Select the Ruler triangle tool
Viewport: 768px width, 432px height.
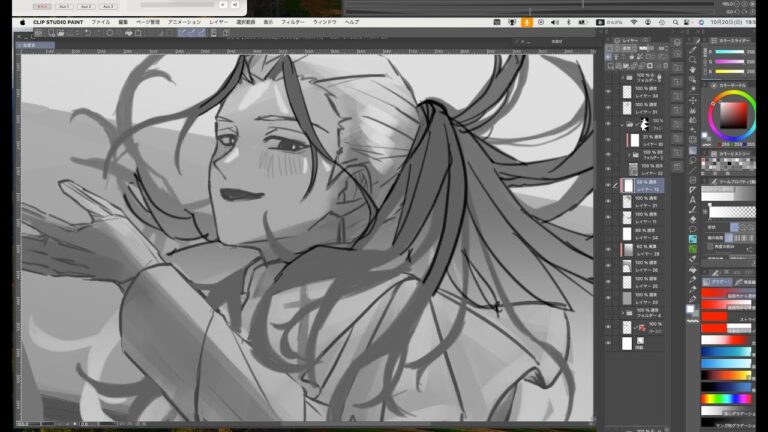point(693,190)
